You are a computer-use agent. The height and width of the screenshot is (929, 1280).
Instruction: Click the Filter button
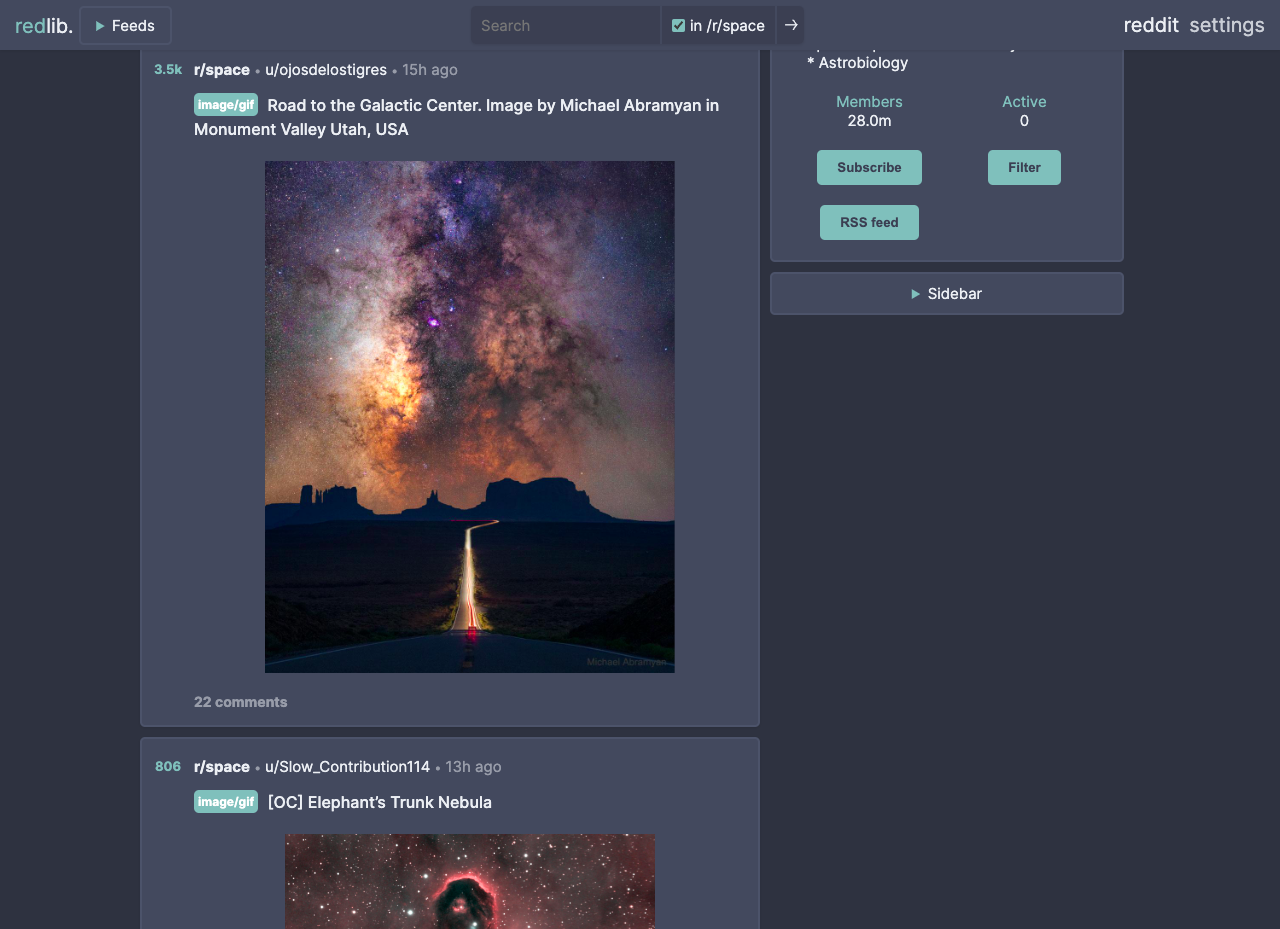1024,167
